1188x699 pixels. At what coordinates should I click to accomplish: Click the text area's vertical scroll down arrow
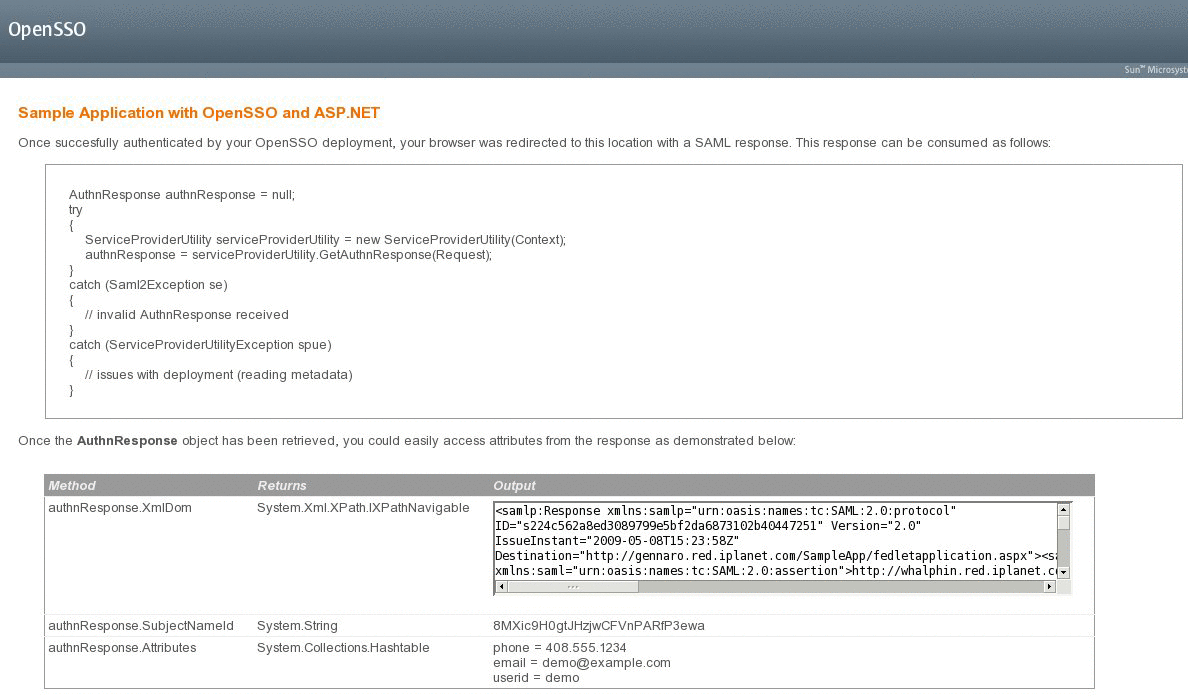coord(1064,573)
